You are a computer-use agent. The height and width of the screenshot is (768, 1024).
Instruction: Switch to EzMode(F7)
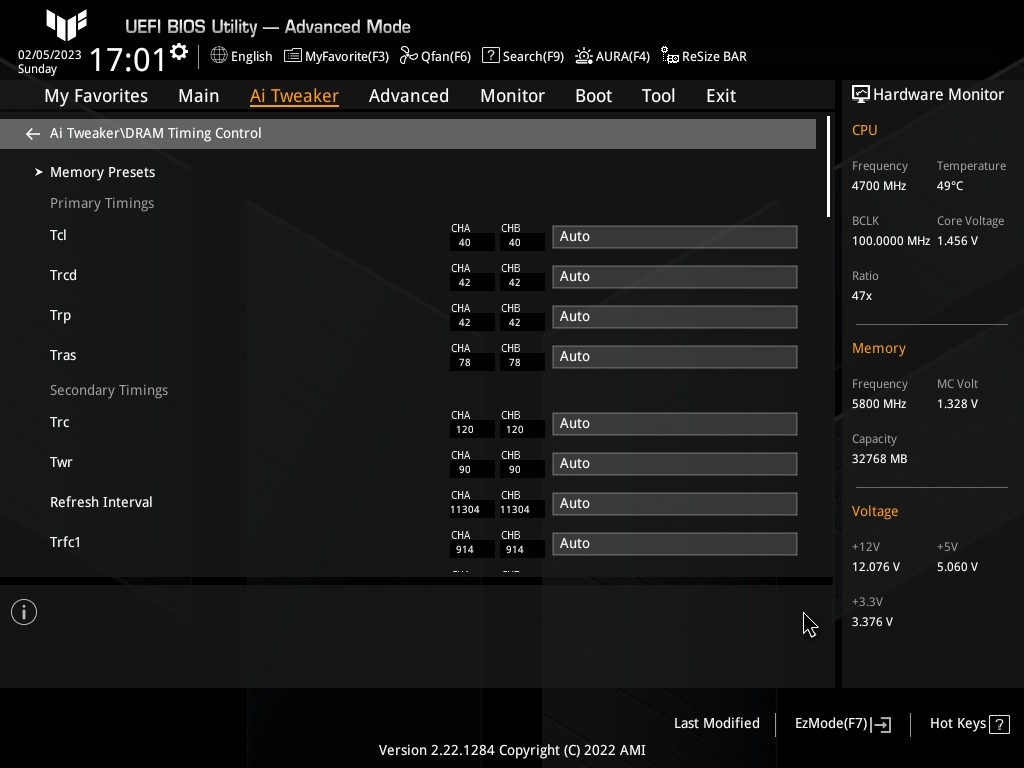842,723
